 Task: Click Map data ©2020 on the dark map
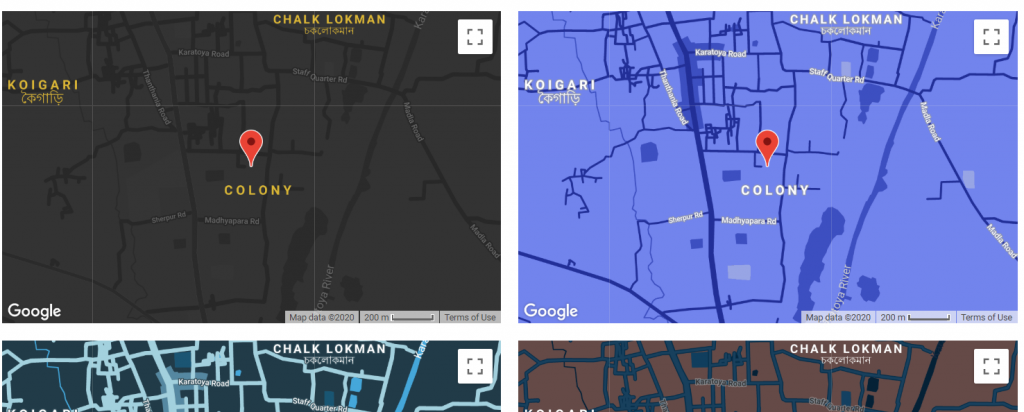point(321,317)
